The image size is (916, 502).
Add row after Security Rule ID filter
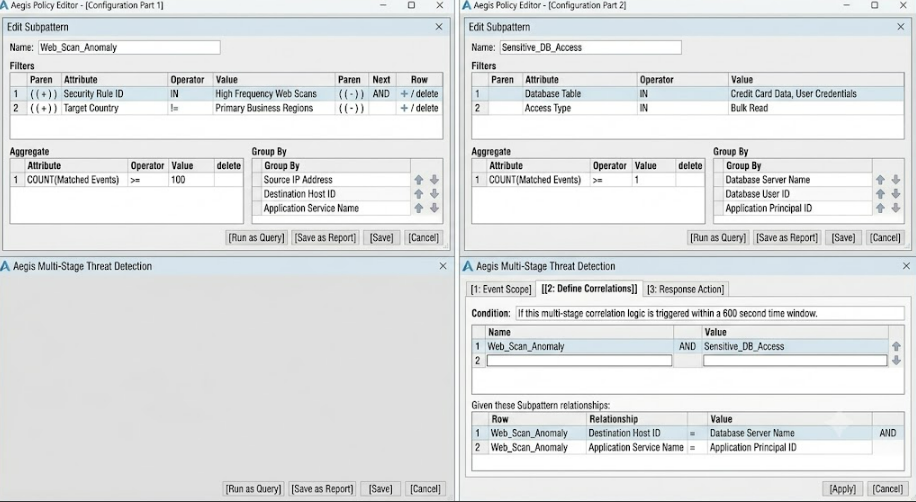pos(404,94)
